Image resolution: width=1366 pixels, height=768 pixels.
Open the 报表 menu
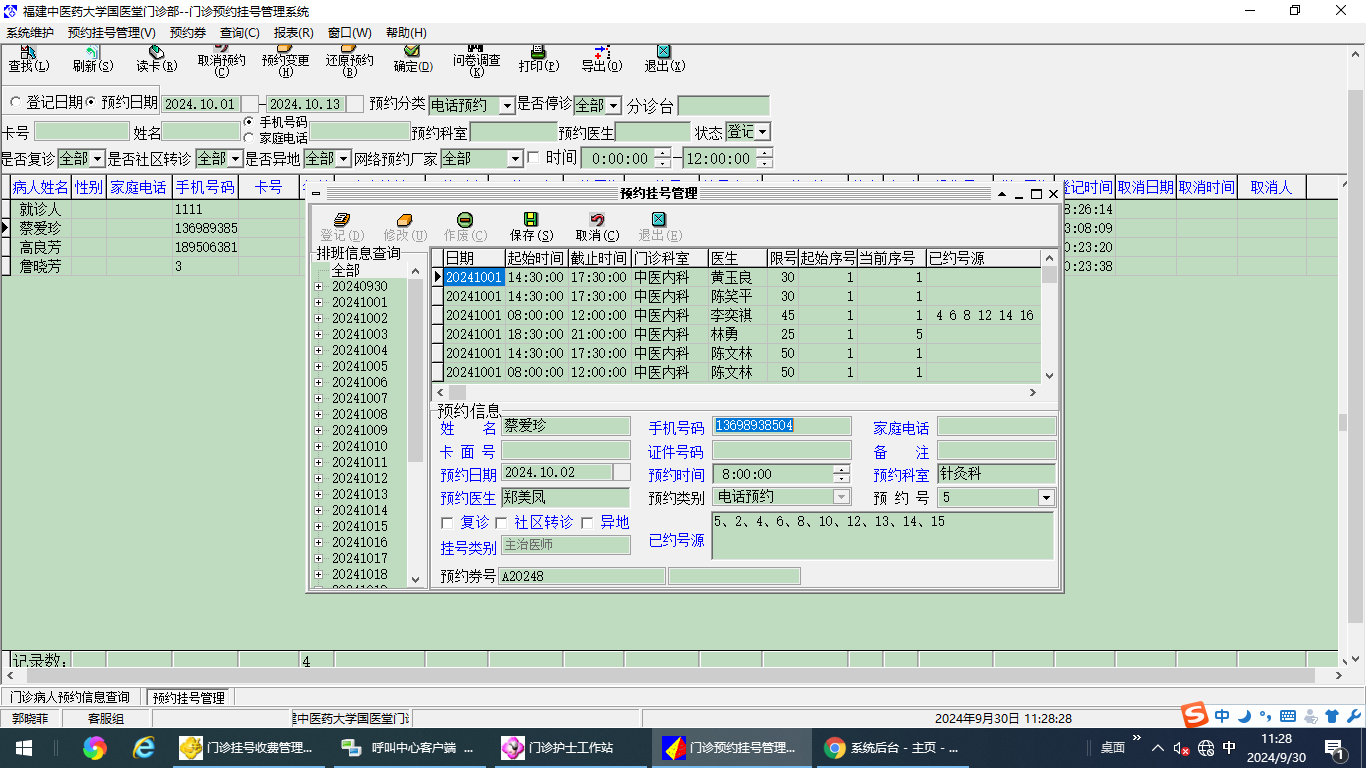(293, 33)
